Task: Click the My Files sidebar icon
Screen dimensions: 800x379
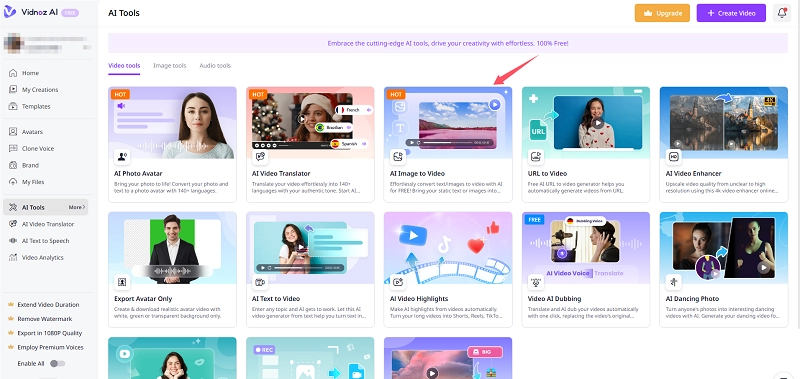Action: [13, 182]
